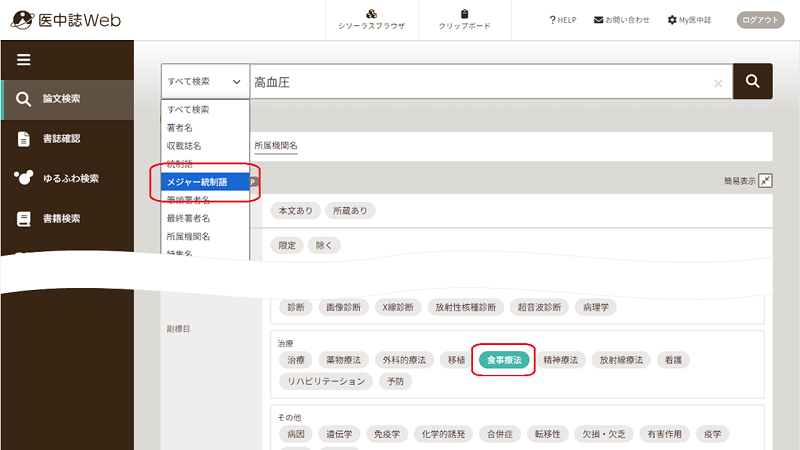Viewport: 800px width, 450px height.
Task: Expand the すべて検索 dropdown
Action: click(x=205, y=81)
